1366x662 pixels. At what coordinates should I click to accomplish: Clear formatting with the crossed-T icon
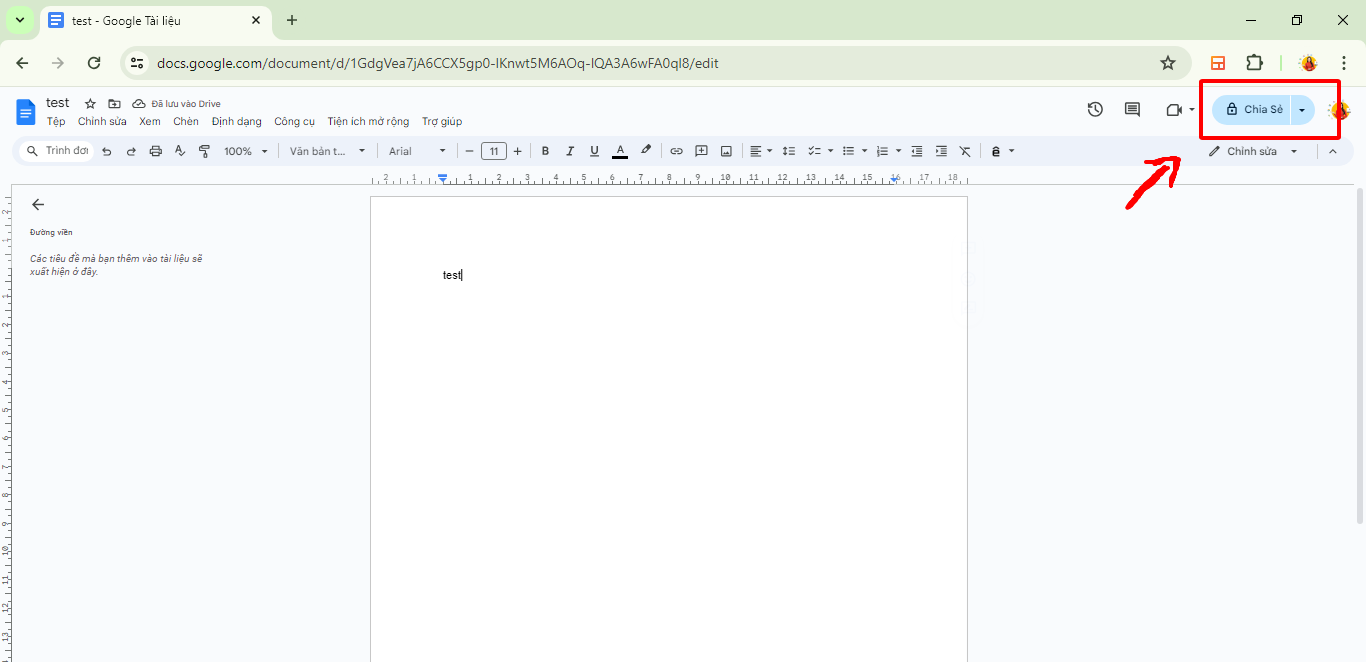coord(965,151)
